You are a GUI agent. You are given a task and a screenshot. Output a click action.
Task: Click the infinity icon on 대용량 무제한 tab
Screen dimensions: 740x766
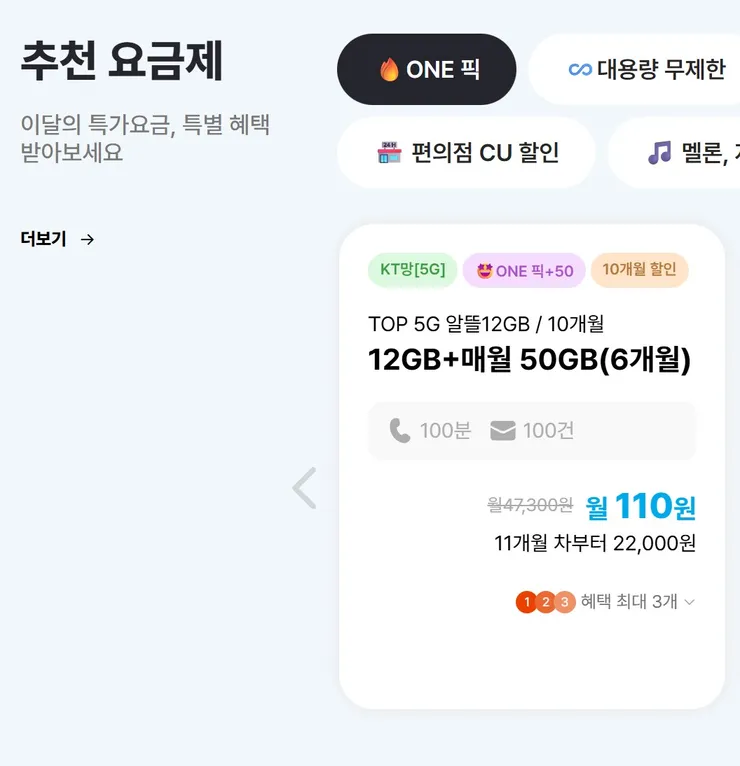click(580, 70)
